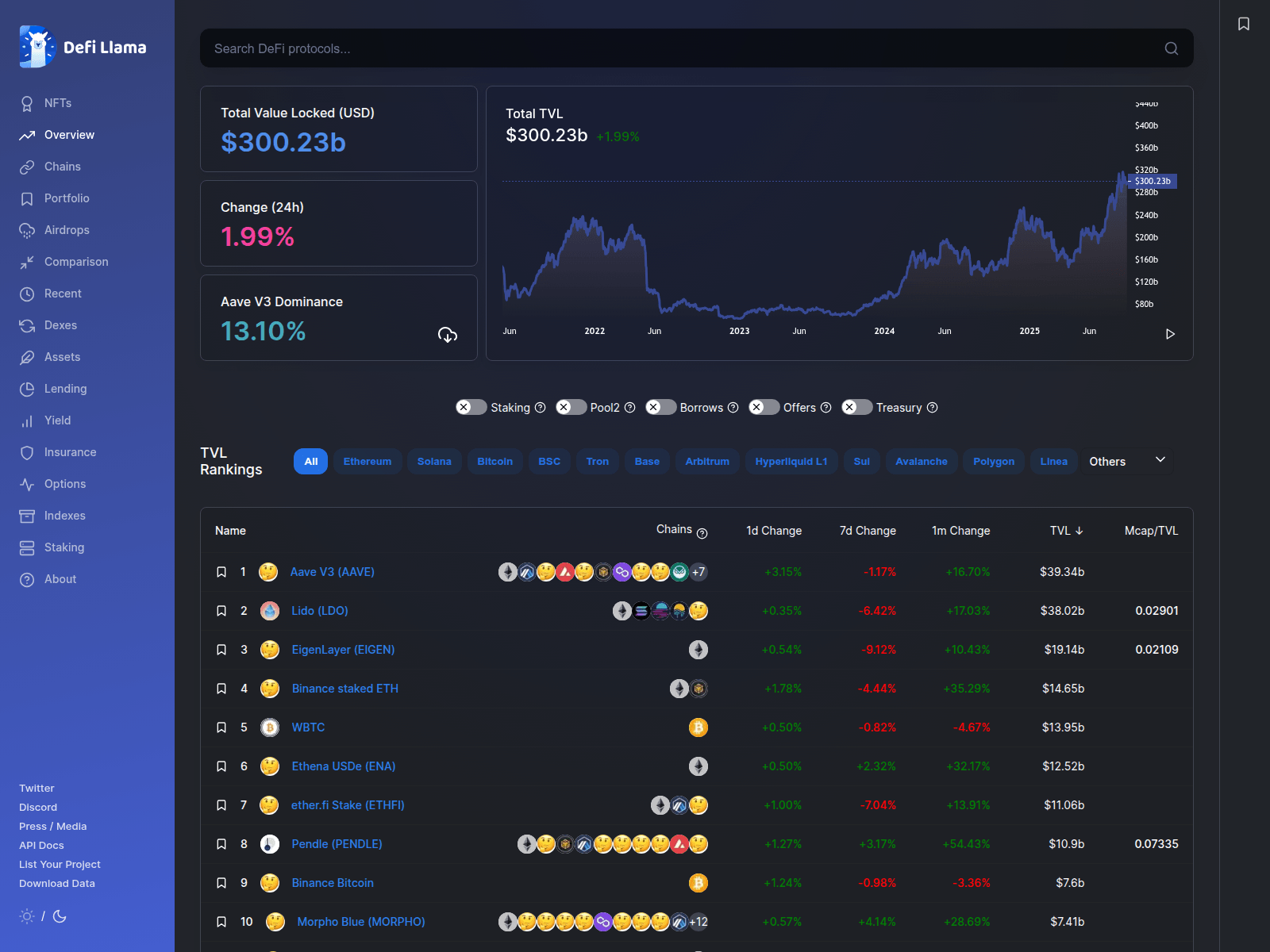Open the Aave V3 (AAVE) protocol link
1270x952 pixels.
[x=332, y=572]
